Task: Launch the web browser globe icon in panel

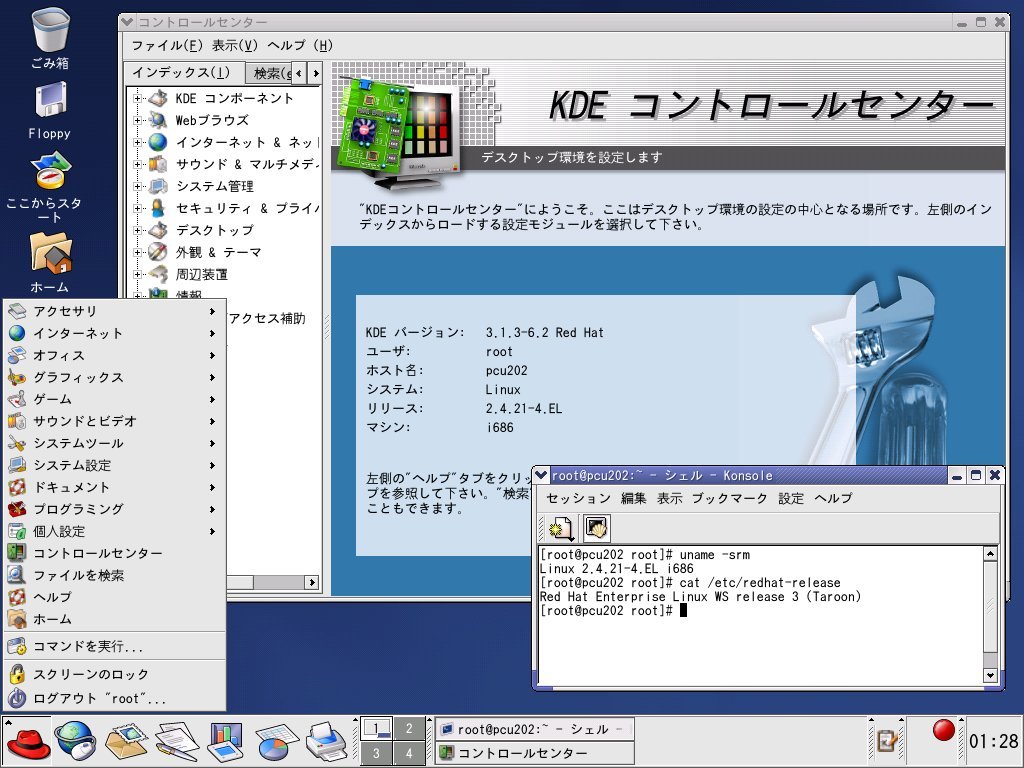Action: [x=76, y=741]
